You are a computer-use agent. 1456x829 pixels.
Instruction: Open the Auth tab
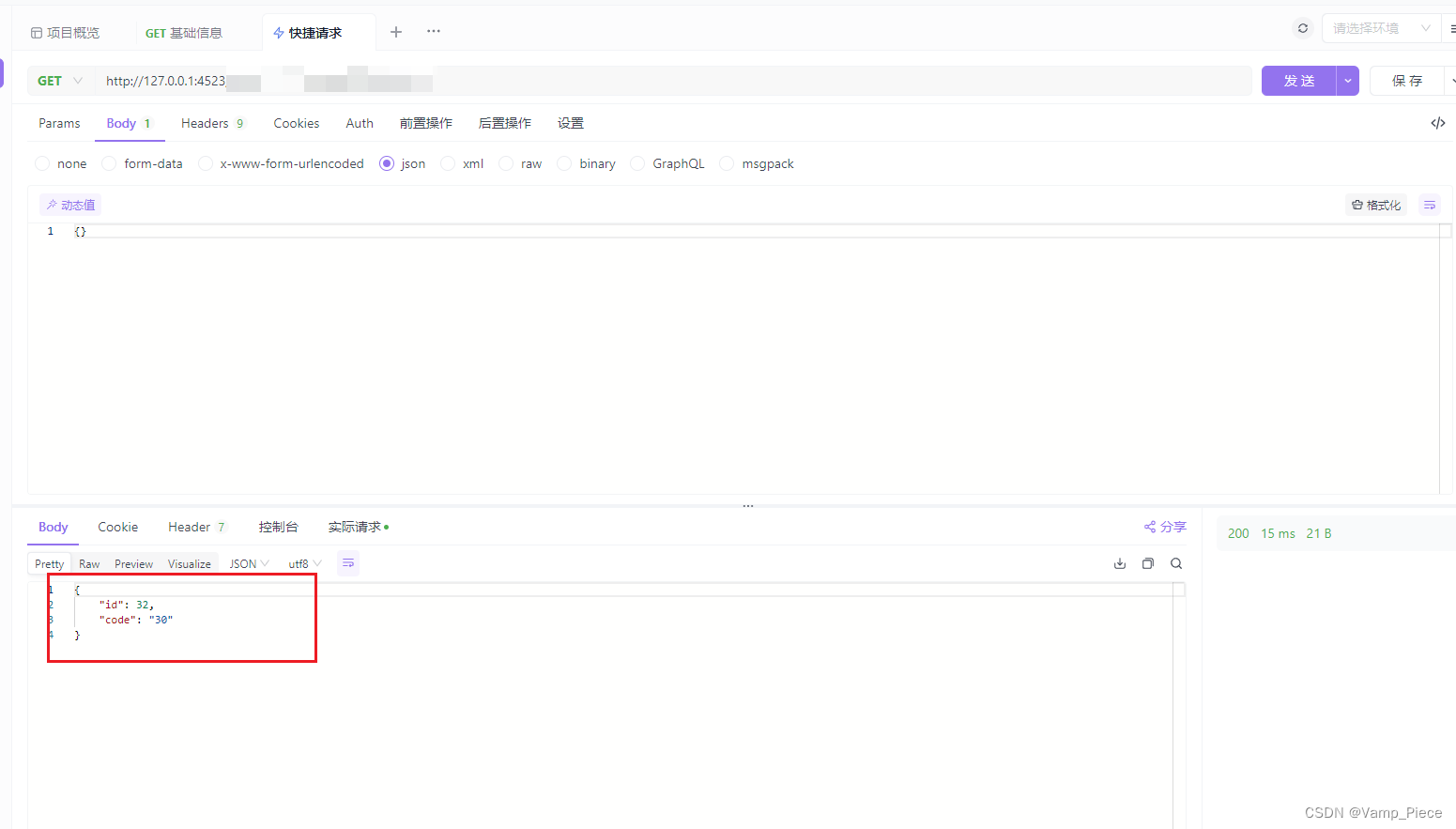click(x=360, y=123)
